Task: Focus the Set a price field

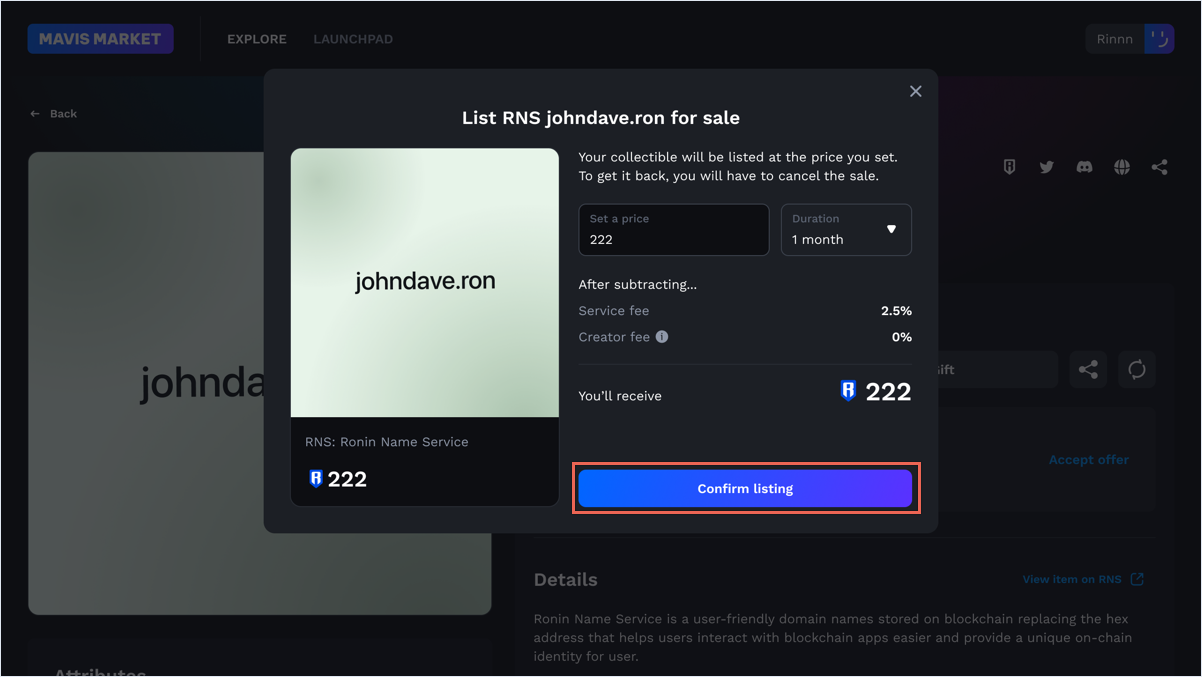Action: pyautogui.click(x=673, y=239)
